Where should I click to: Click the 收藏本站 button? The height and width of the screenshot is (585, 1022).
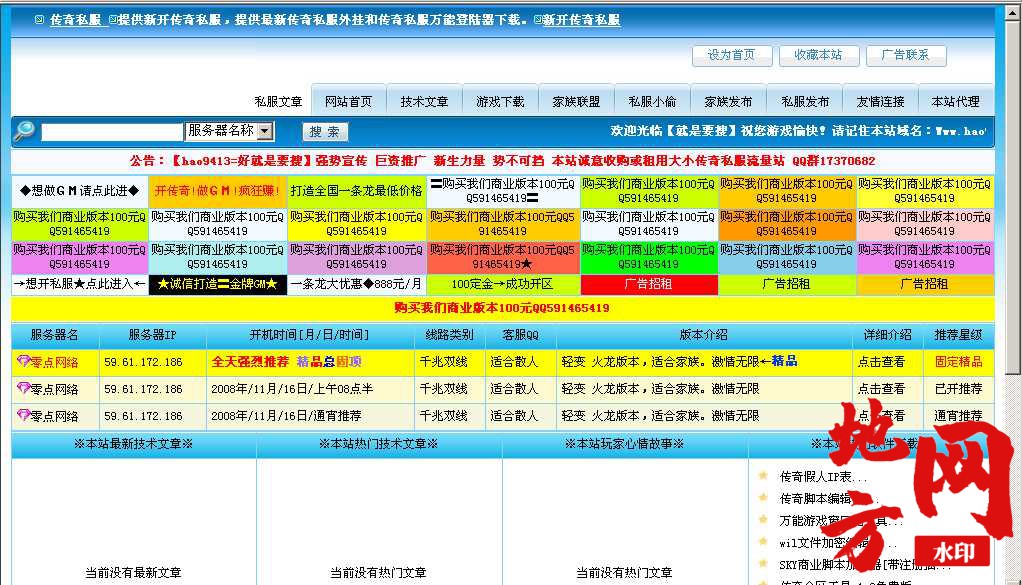(819, 55)
